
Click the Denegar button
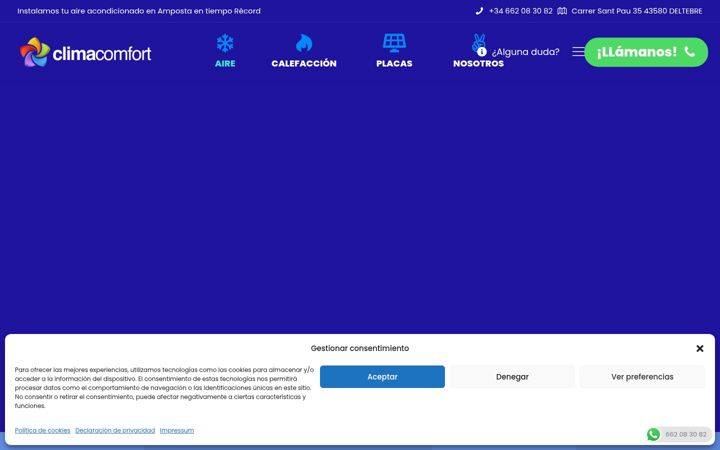512,377
